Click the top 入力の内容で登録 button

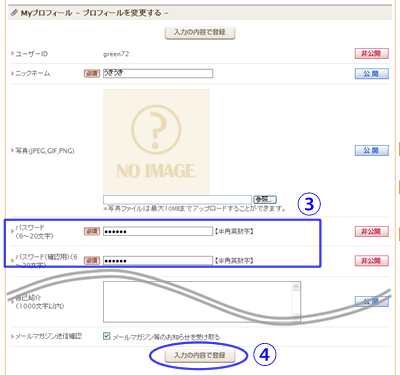point(200,33)
